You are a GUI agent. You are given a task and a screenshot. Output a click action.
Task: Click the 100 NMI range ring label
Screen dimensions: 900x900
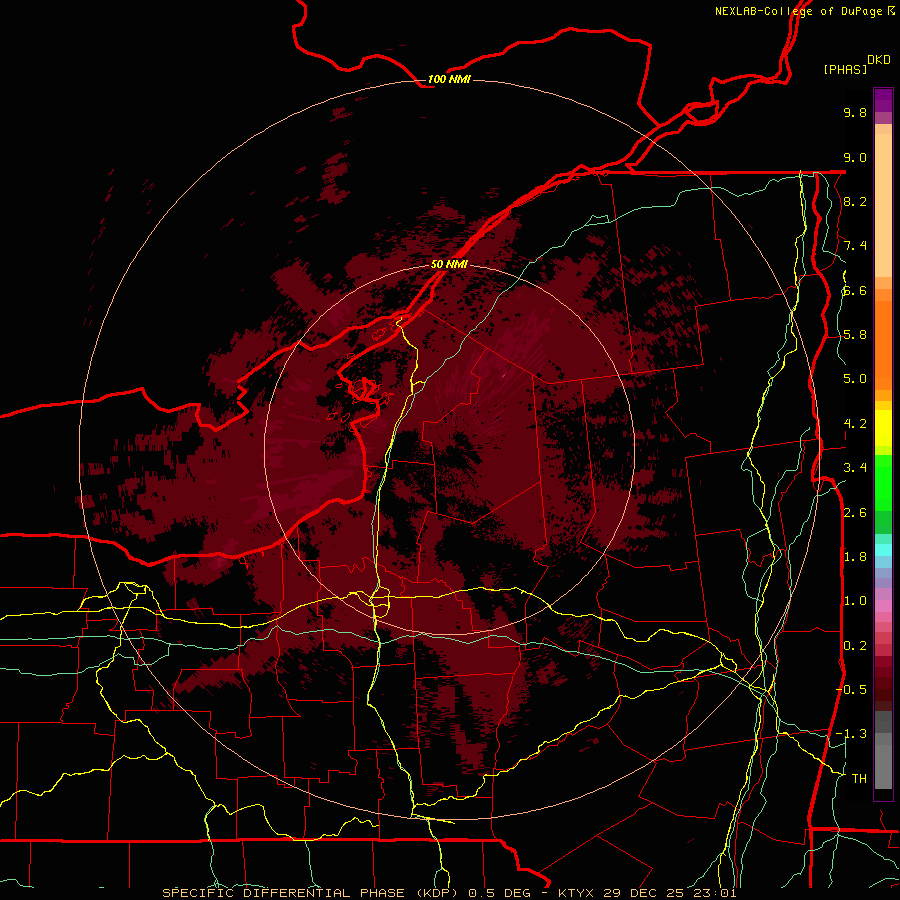pos(449,79)
